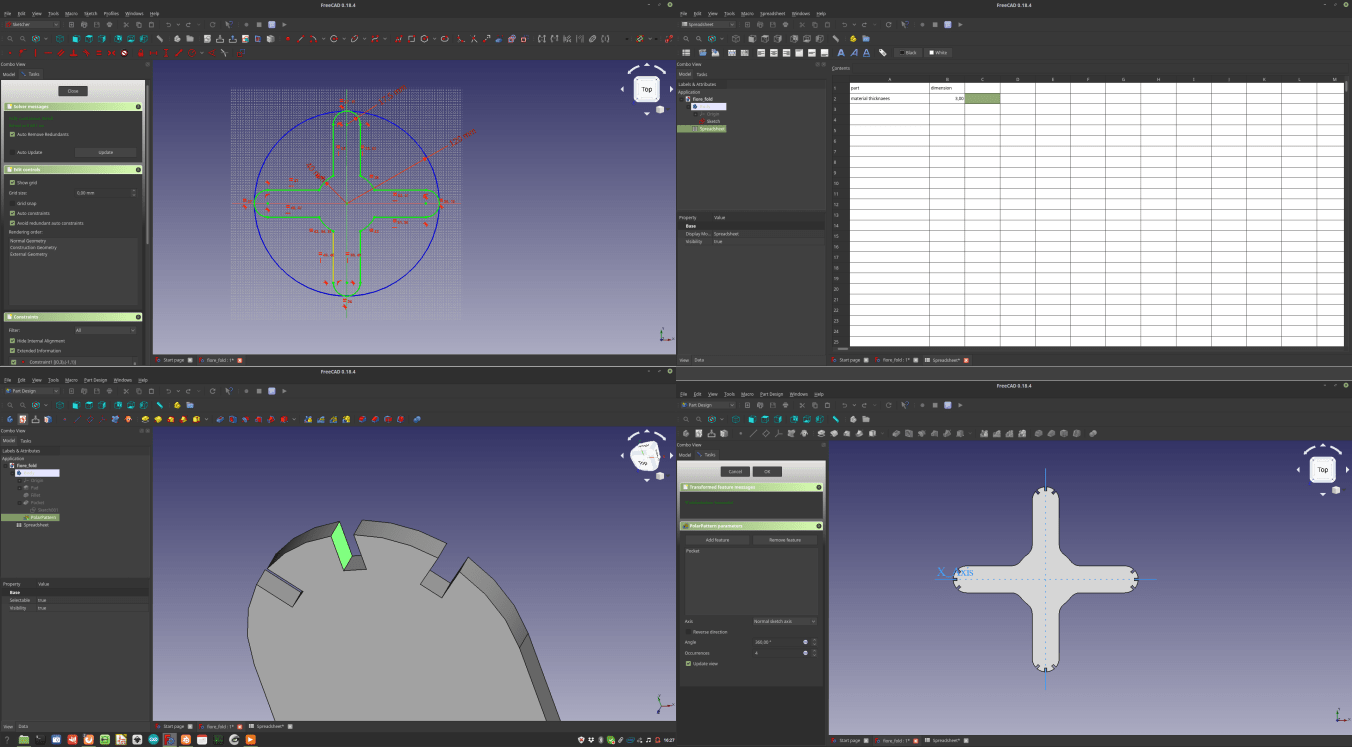This screenshot has width=1352, height=747.
Task: Click the Execute macro play icon in Sketcher window
Action: [284, 24]
